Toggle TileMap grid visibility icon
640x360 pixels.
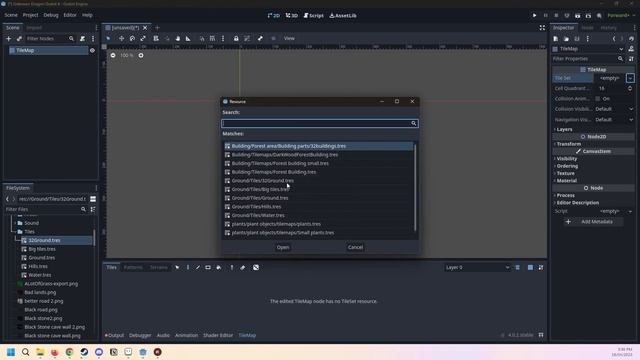pos(530,267)
